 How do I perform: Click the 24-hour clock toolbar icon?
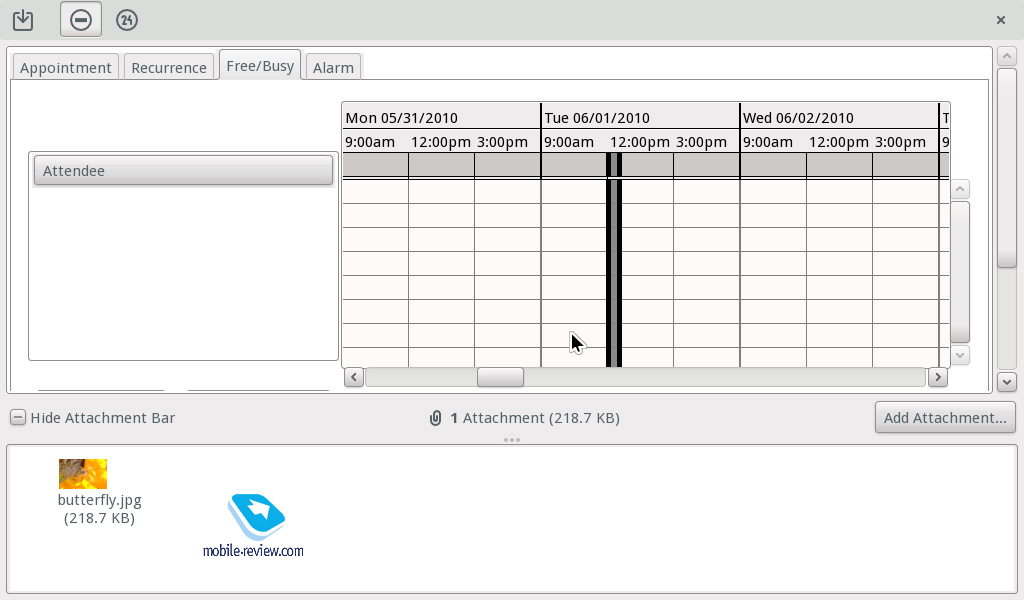(127, 20)
